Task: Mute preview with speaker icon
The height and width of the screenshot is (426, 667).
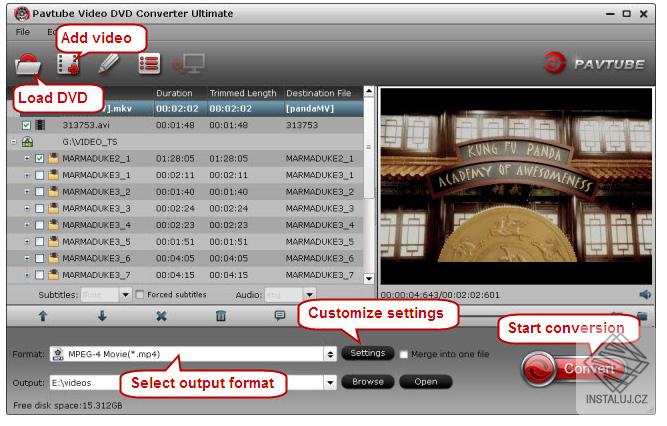Action: pos(645,294)
